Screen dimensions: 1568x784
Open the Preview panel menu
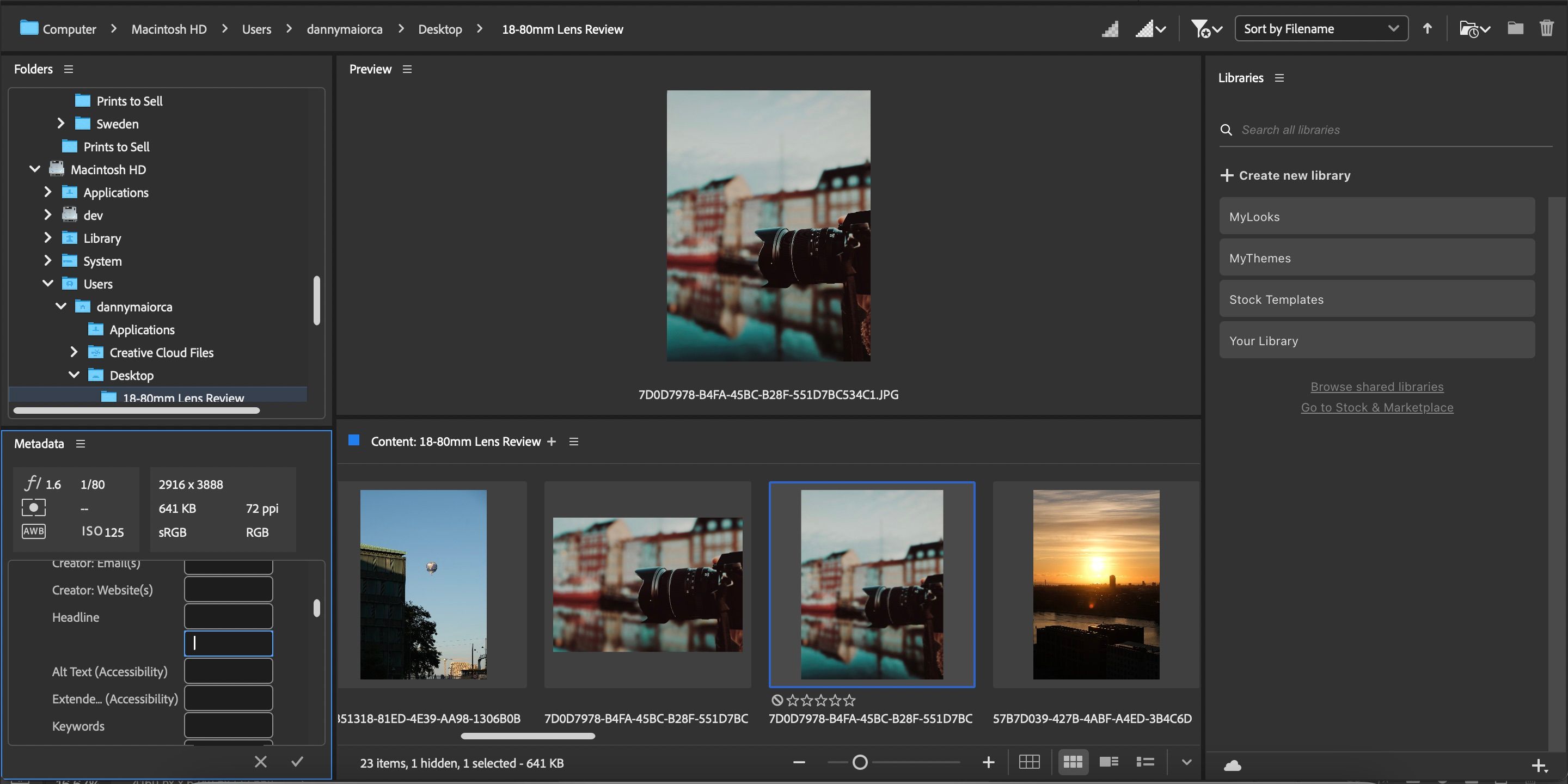407,69
